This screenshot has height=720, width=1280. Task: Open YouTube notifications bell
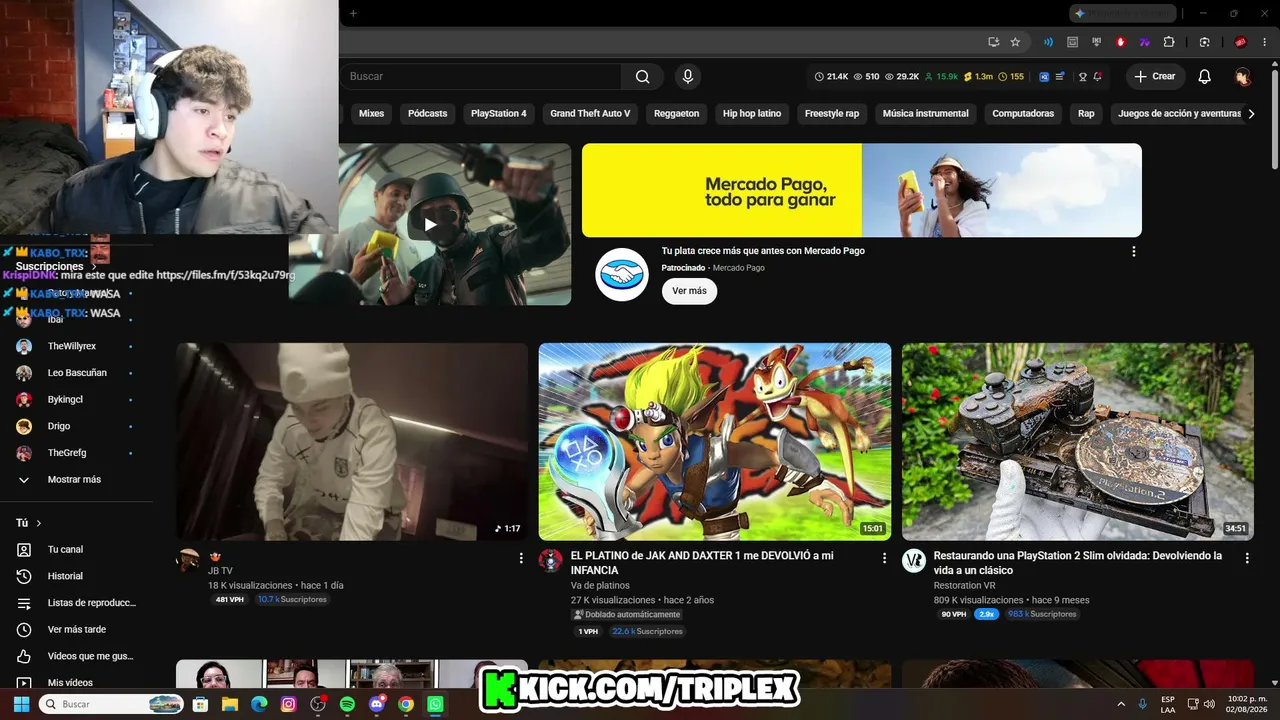pos(1205,76)
